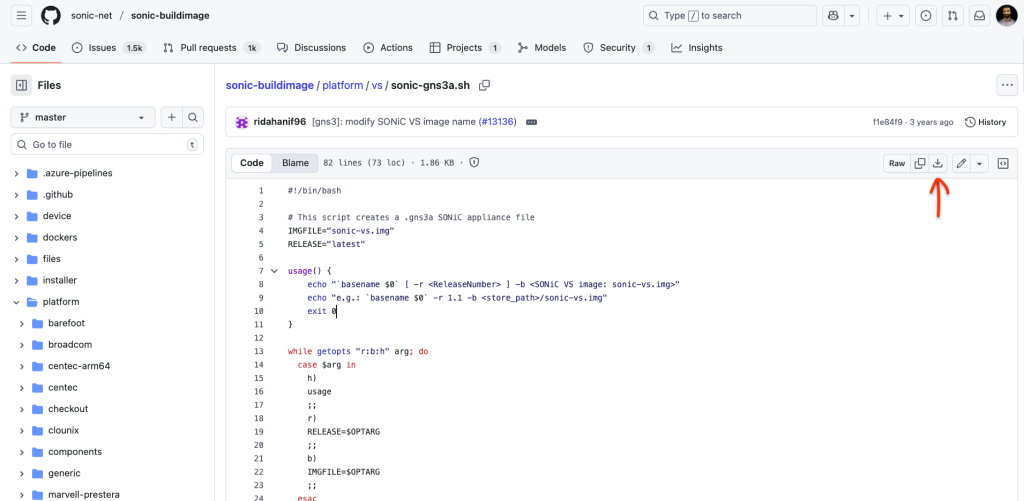Open the History link
Image resolution: width=1024 pixels, height=501 pixels.
(x=985, y=122)
